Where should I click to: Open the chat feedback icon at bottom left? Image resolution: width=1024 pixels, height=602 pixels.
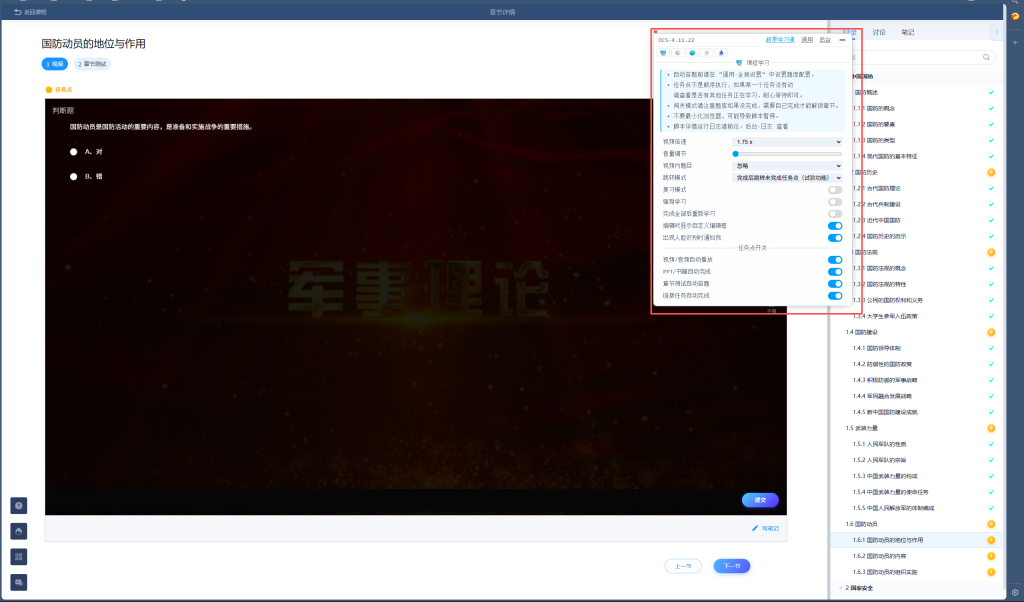(20, 582)
